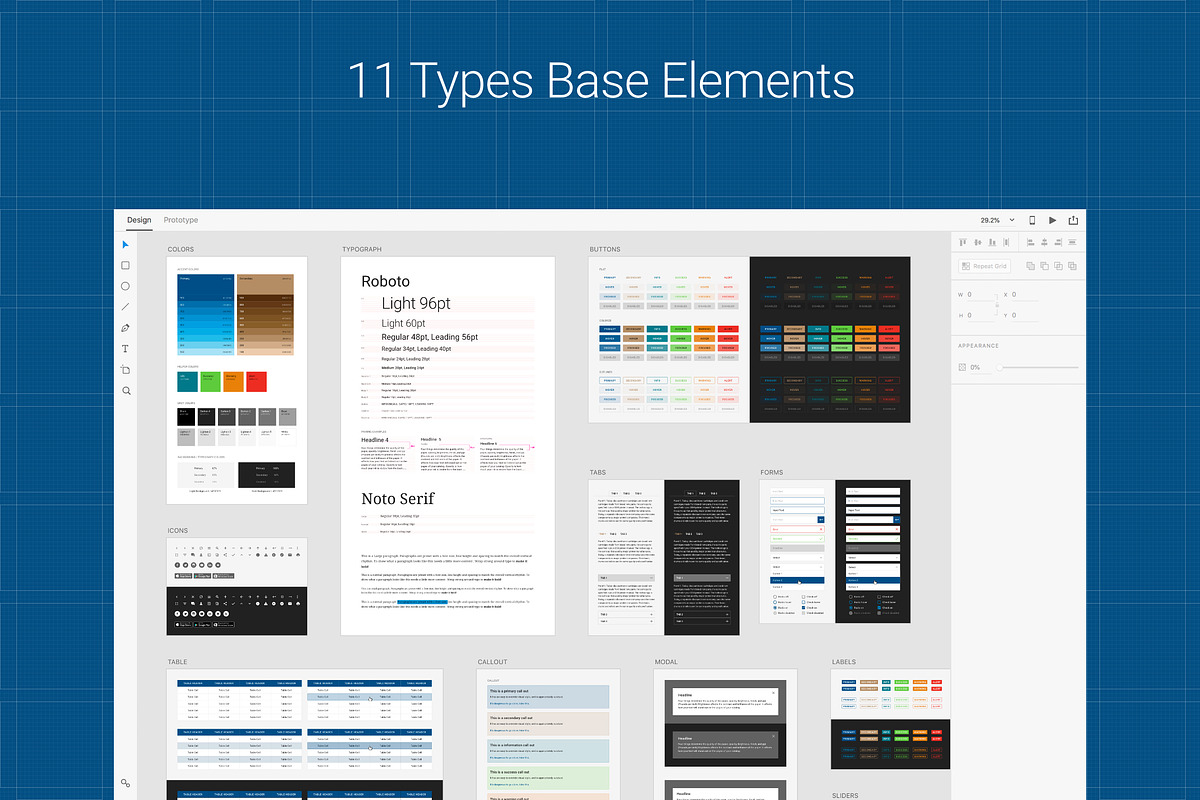Click the green helper color swatch
This screenshot has height=800, width=1200.
pos(211,382)
